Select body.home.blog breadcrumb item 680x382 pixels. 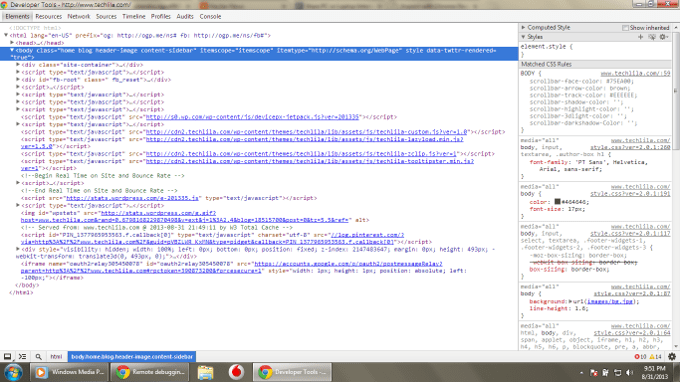tap(132, 356)
